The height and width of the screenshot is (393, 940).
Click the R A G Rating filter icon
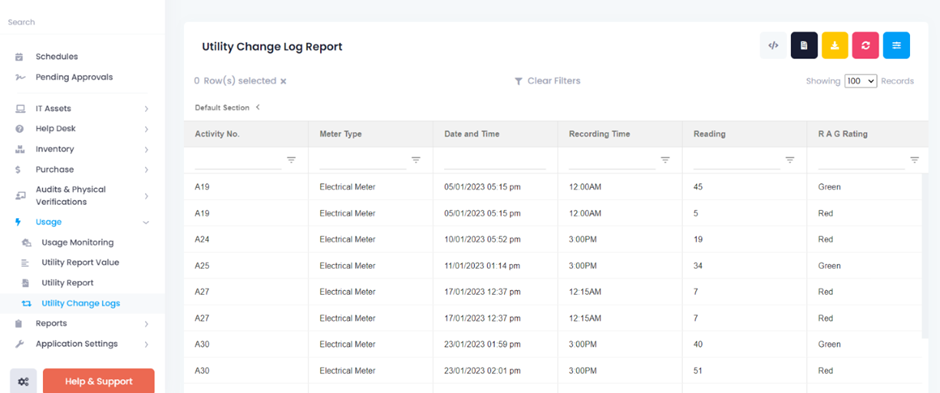point(915,160)
